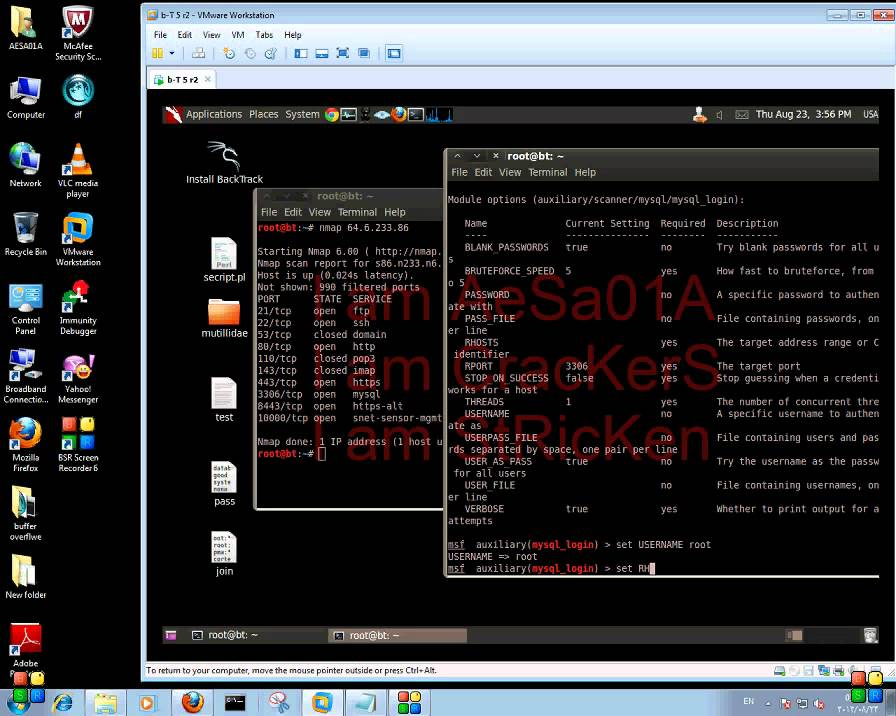Open Control Panel desktop icon
The height and width of the screenshot is (716, 896).
(x=26, y=309)
